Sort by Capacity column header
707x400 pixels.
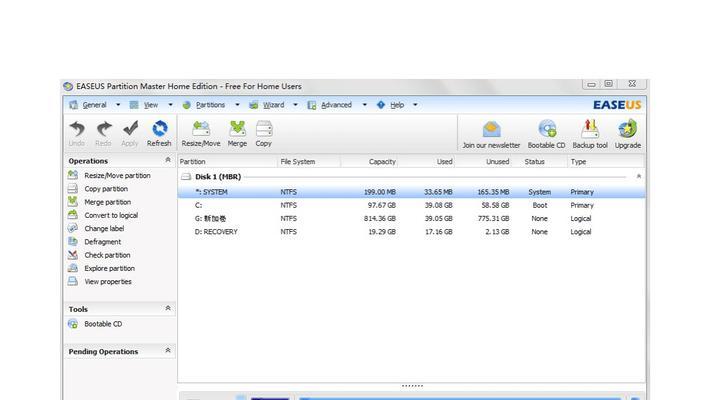point(369,161)
